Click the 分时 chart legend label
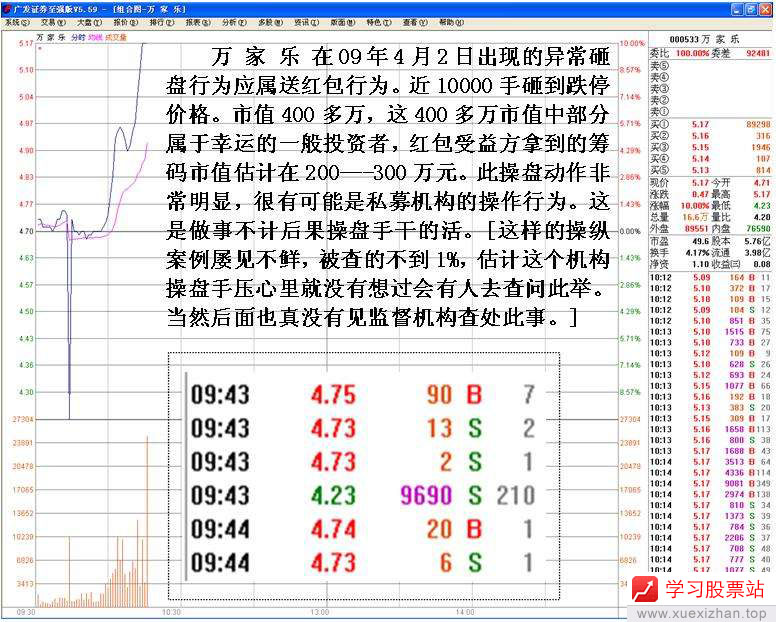776x622 pixels. coord(78,38)
